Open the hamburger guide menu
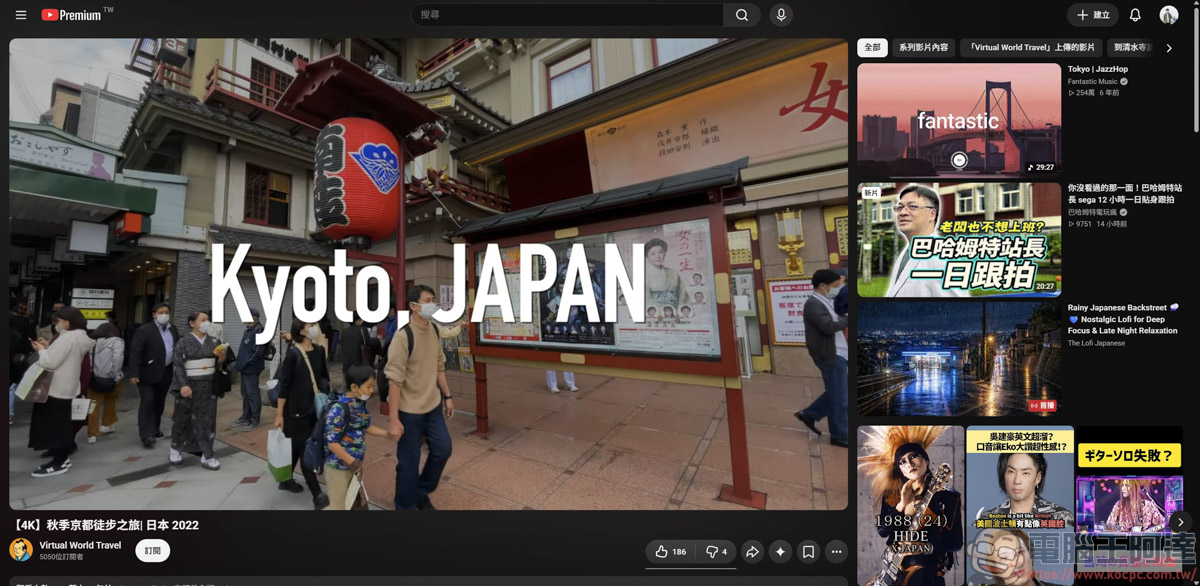1200x586 pixels. pos(20,15)
